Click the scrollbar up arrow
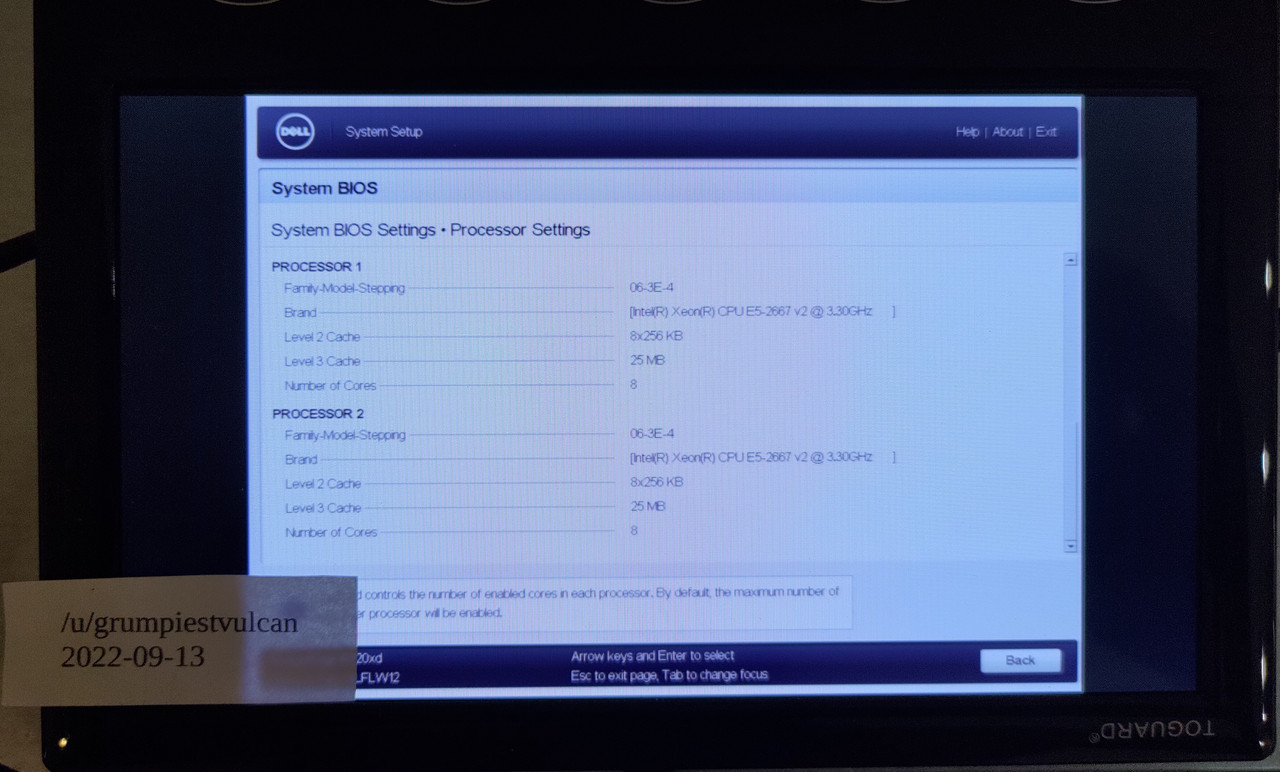Viewport: 1280px width, 772px height. point(1070,260)
